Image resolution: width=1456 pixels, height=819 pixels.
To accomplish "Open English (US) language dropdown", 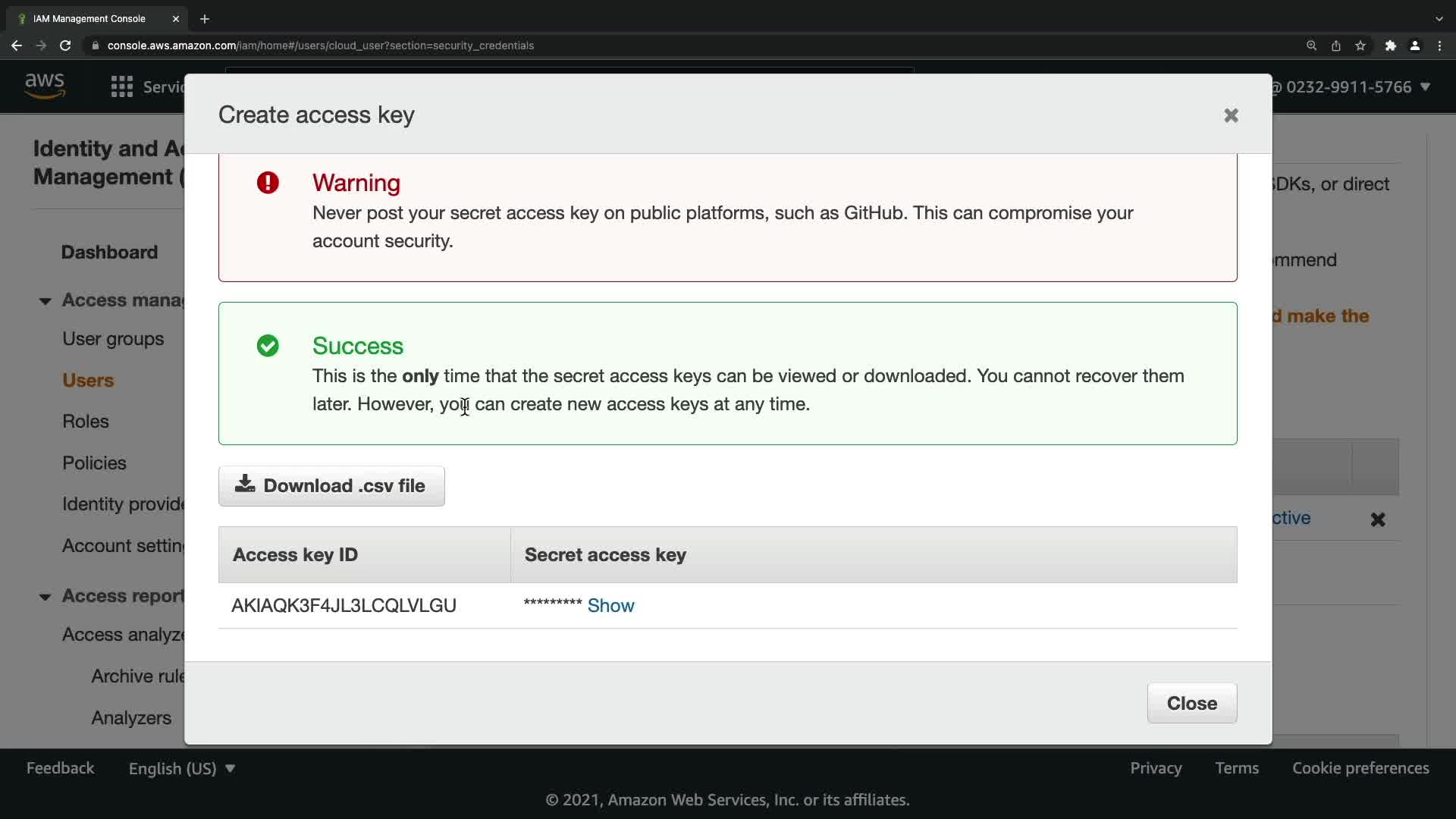I will [182, 768].
